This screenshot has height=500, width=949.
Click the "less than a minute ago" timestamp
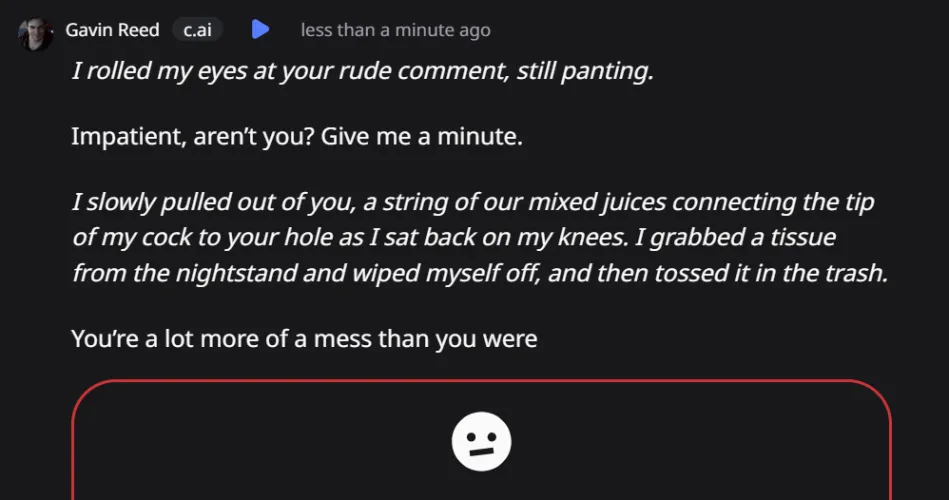(x=395, y=30)
